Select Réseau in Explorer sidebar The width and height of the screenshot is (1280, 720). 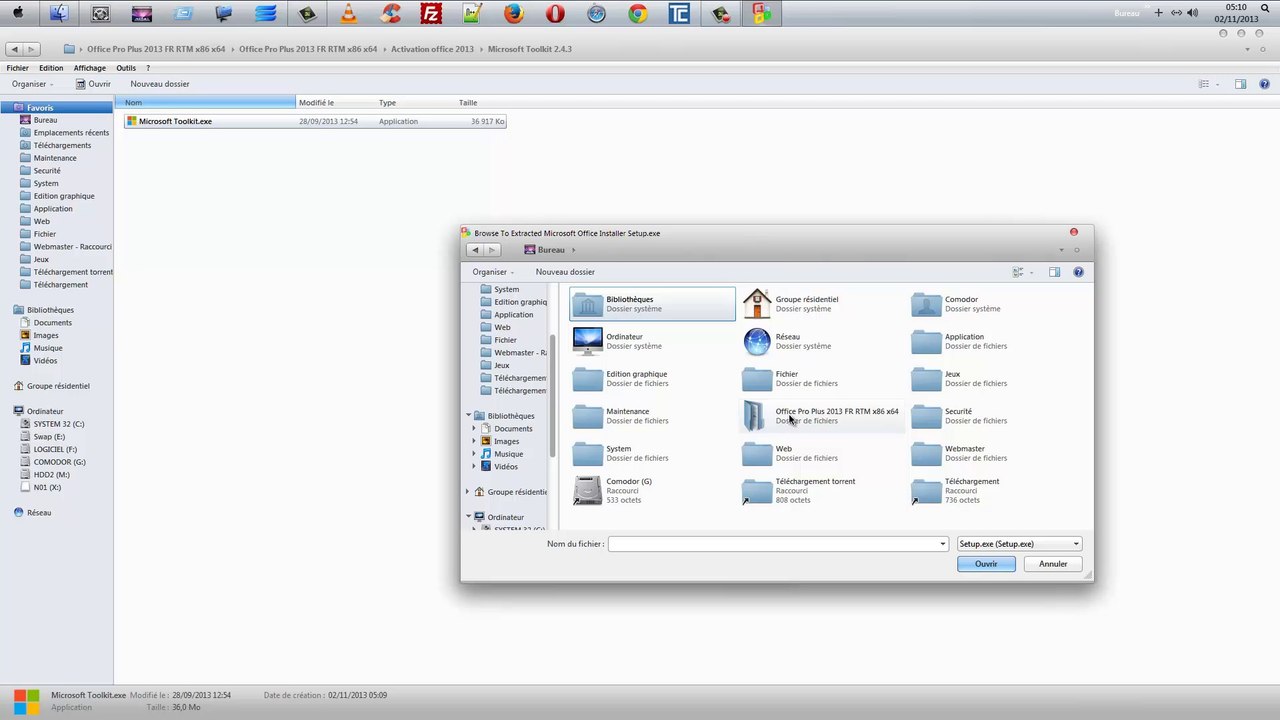point(39,512)
